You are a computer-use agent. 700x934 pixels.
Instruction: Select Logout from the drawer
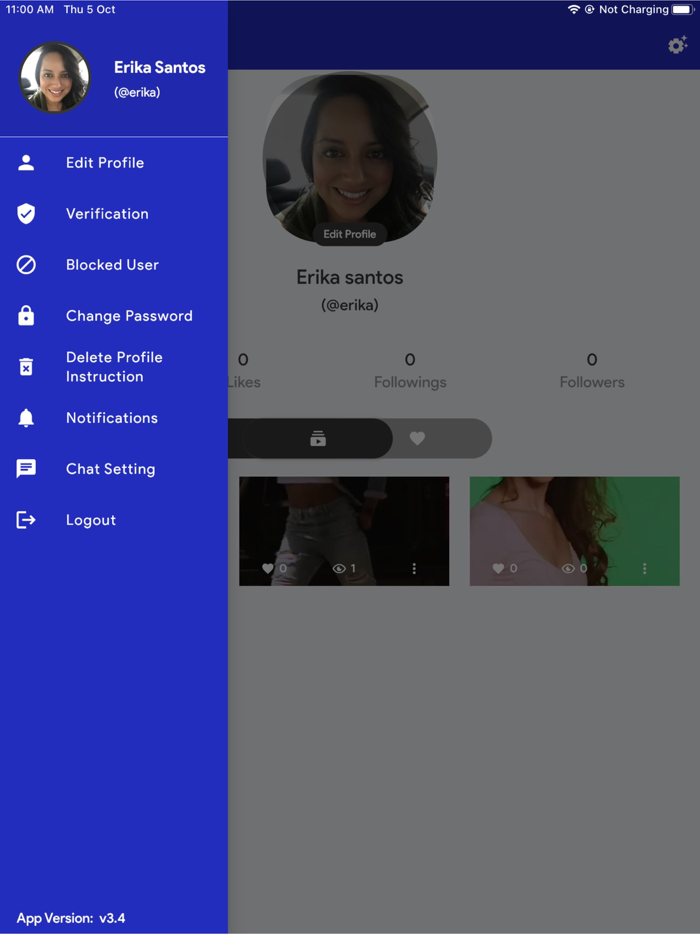(114, 520)
